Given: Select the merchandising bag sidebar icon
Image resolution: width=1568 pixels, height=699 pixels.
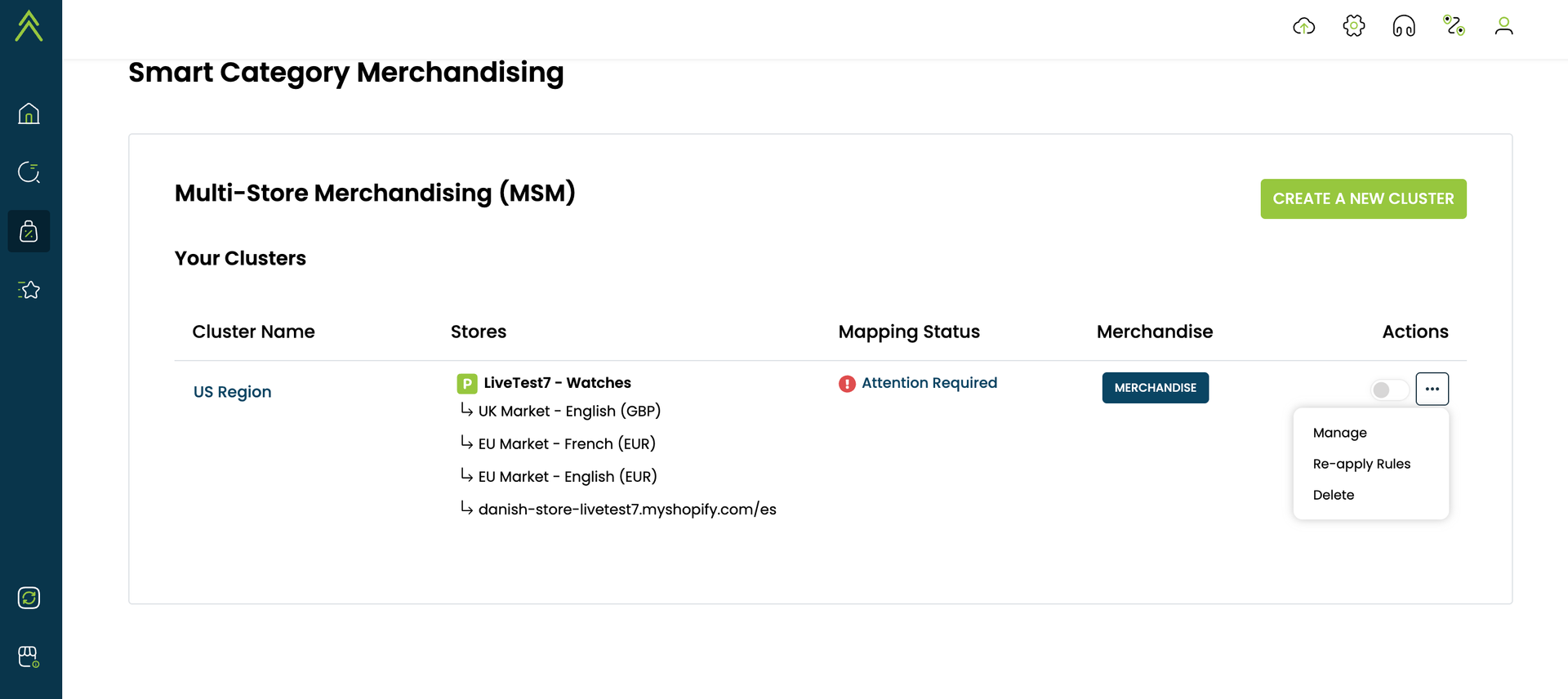Looking at the screenshot, I should [x=29, y=231].
